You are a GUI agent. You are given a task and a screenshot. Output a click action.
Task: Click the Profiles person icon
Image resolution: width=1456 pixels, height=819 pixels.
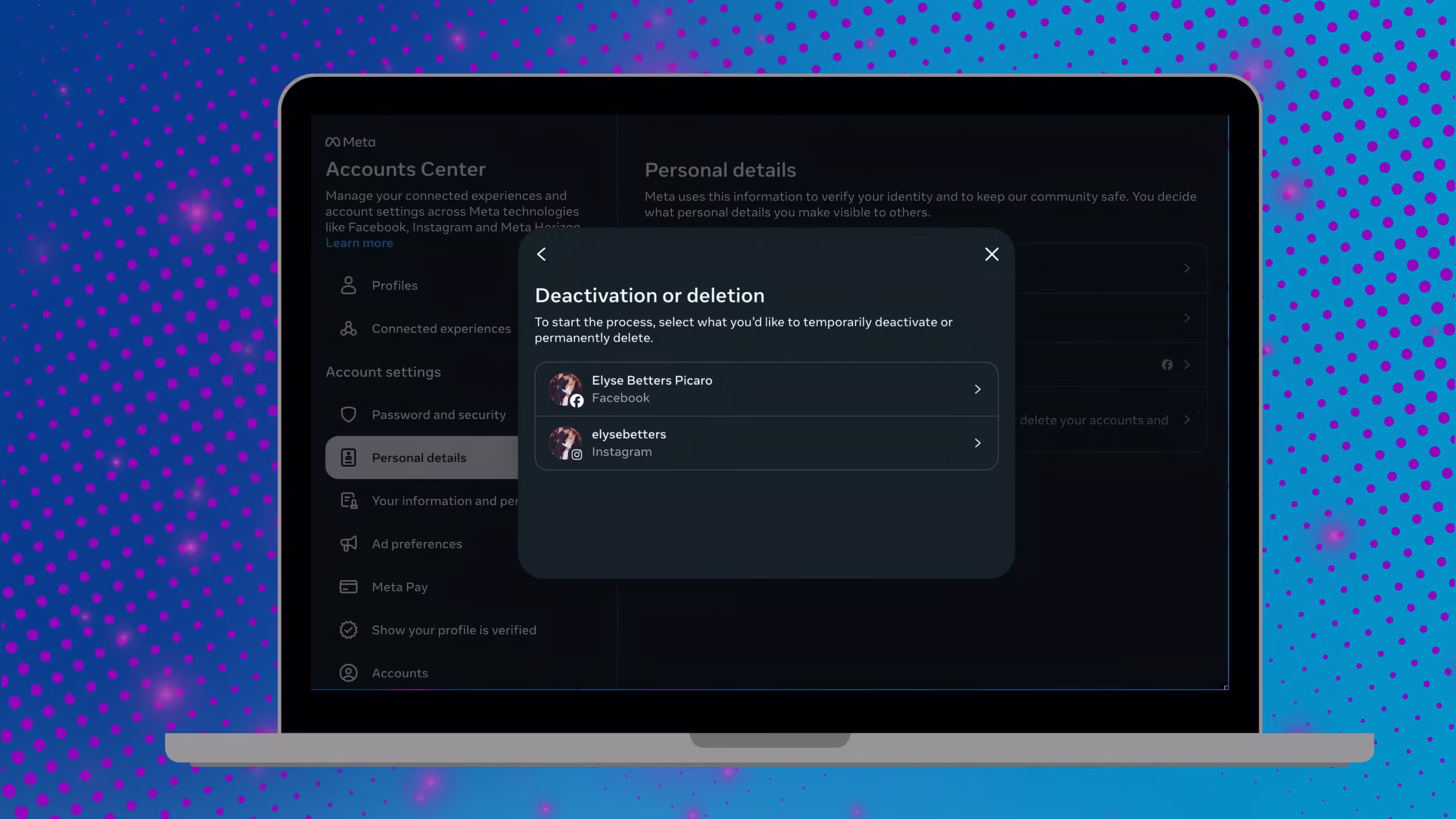point(348,286)
